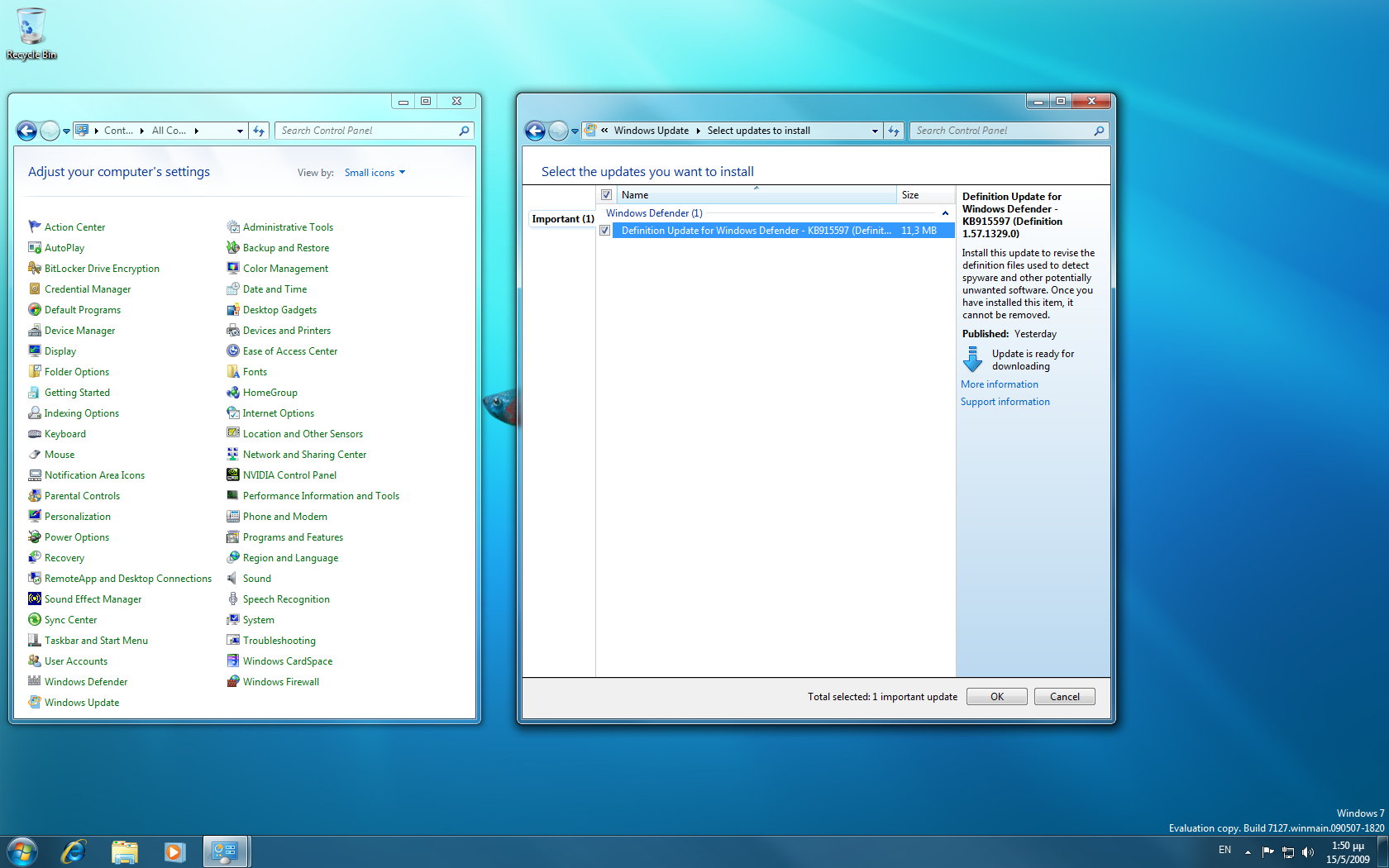Image resolution: width=1389 pixels, height=868 pixels.
Task: Open the Windows Defender icon in Control Panel
Action: coord(35,682)
